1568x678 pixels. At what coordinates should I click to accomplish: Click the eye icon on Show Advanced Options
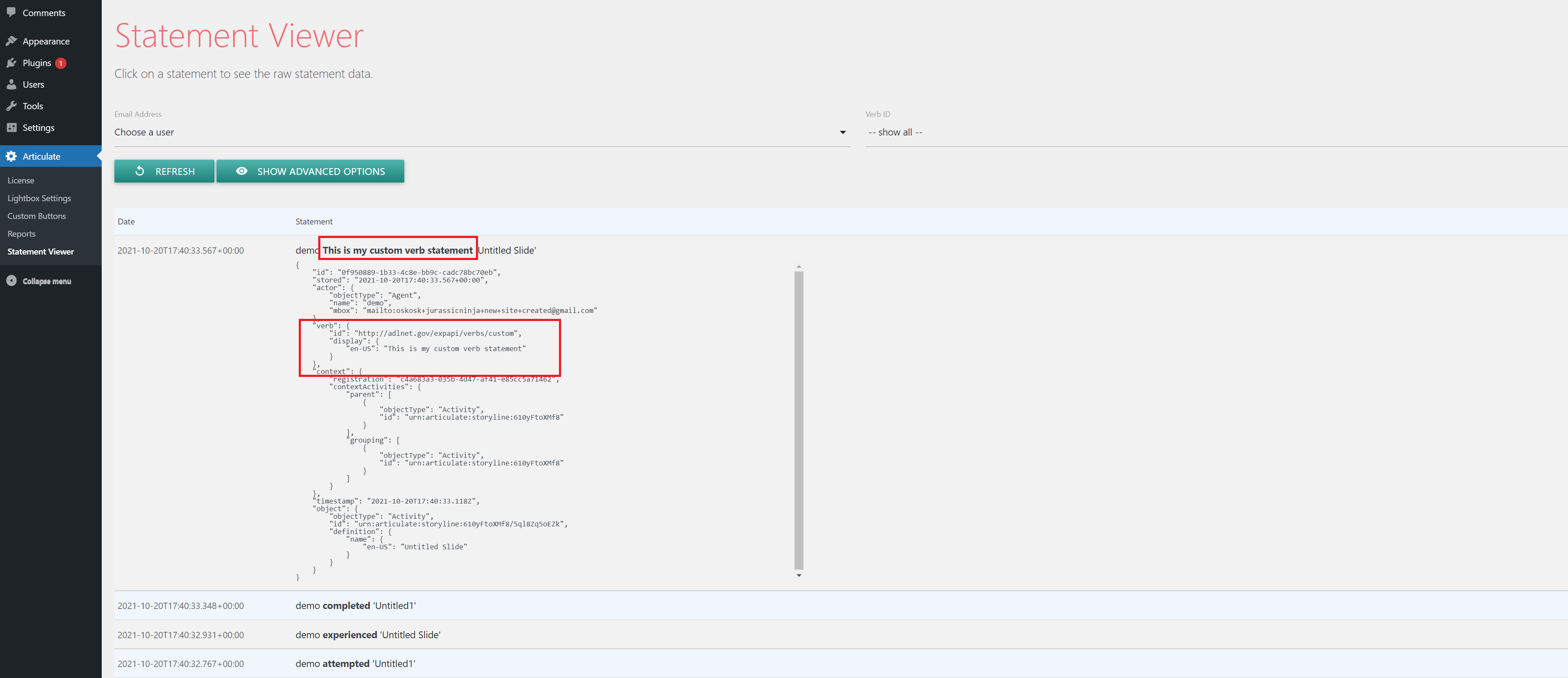coord(242,171)
